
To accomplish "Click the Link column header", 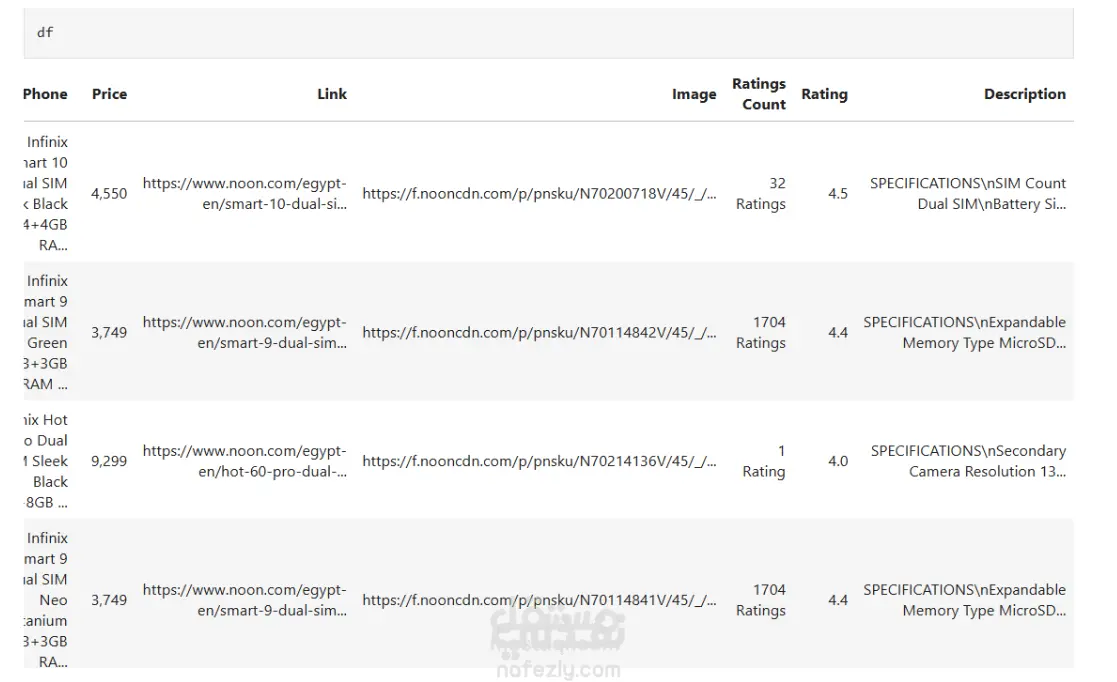I will tap(332, 94).
